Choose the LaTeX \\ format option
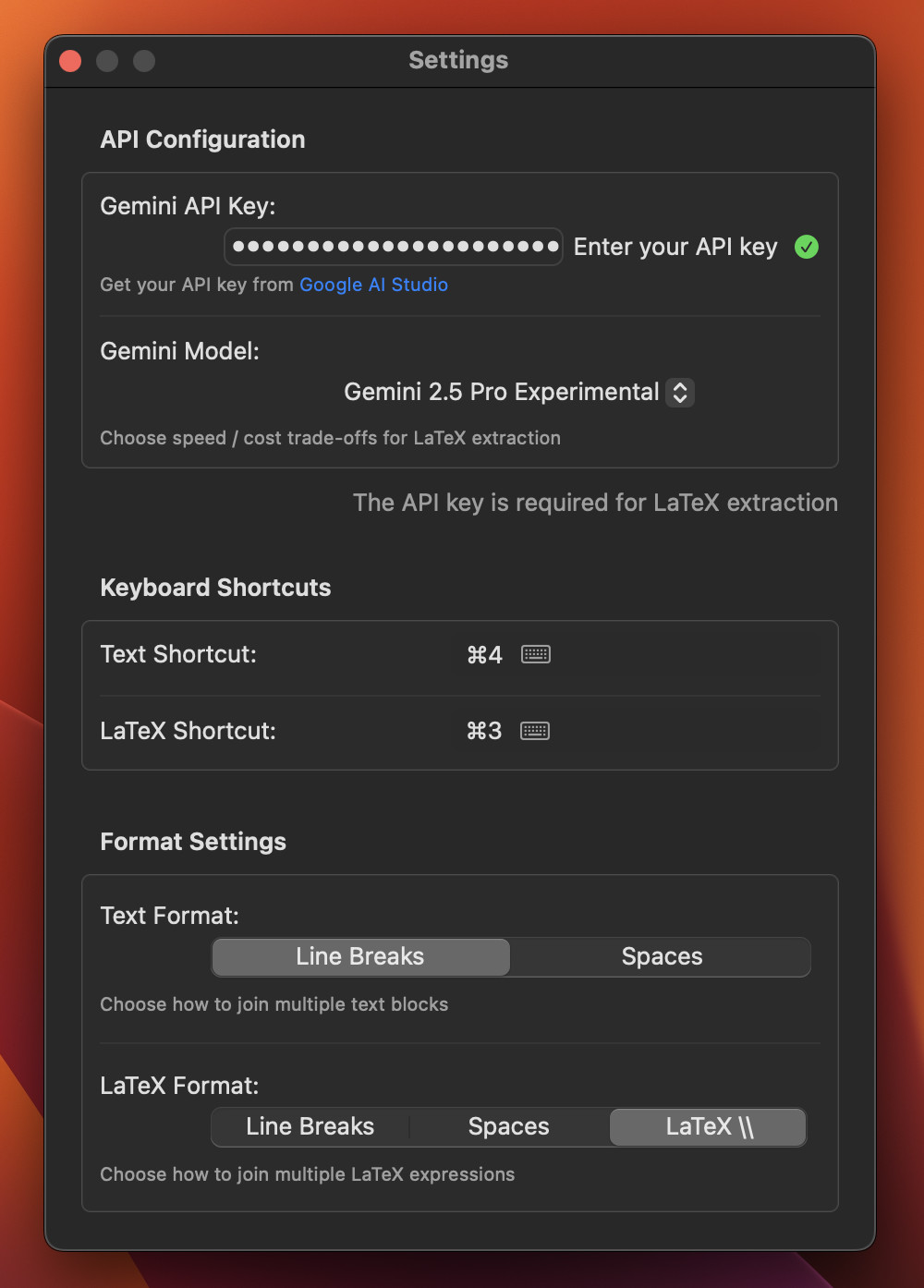This screenshot has height=1288, width=924. [x=709, y=1126]
